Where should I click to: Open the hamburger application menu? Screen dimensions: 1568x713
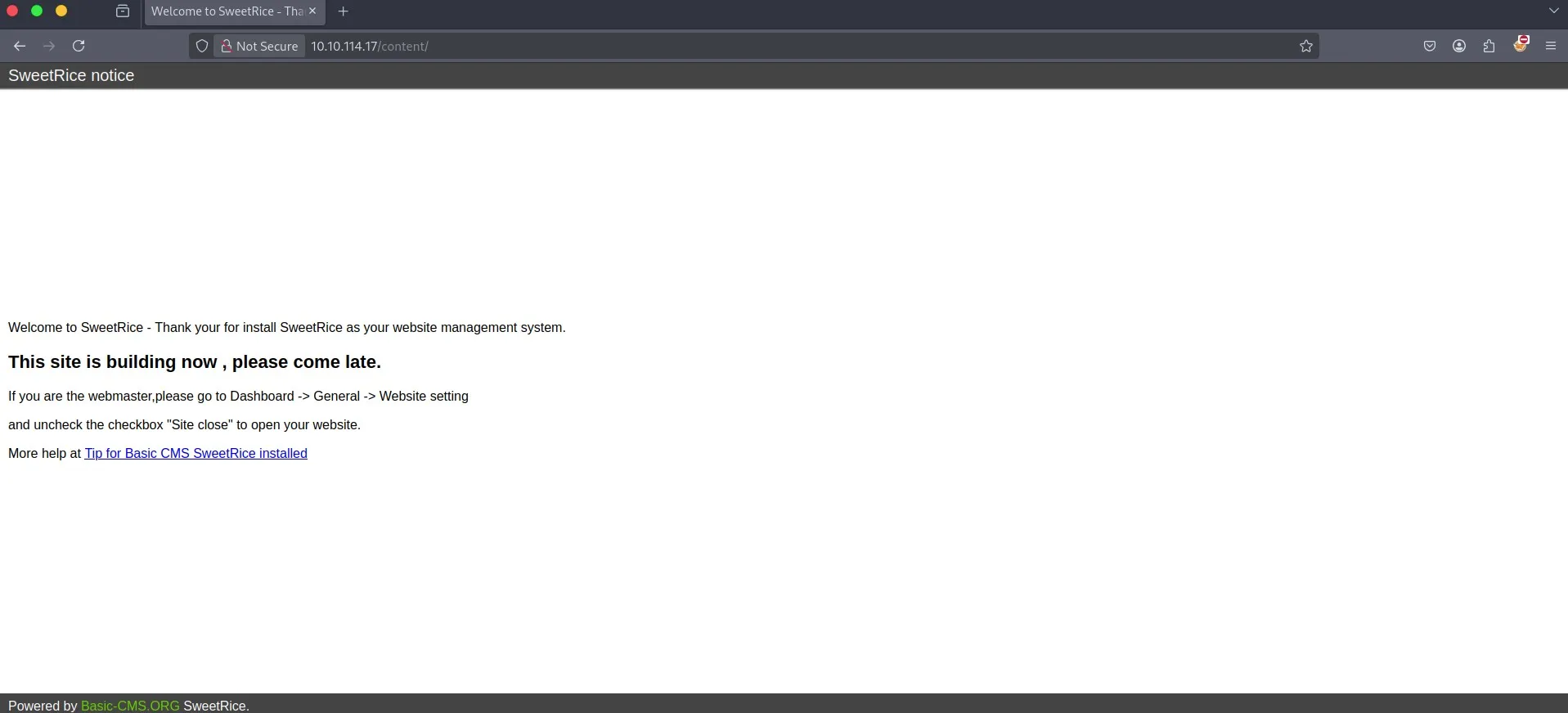pyautogui.click(x=1551, y=46)
